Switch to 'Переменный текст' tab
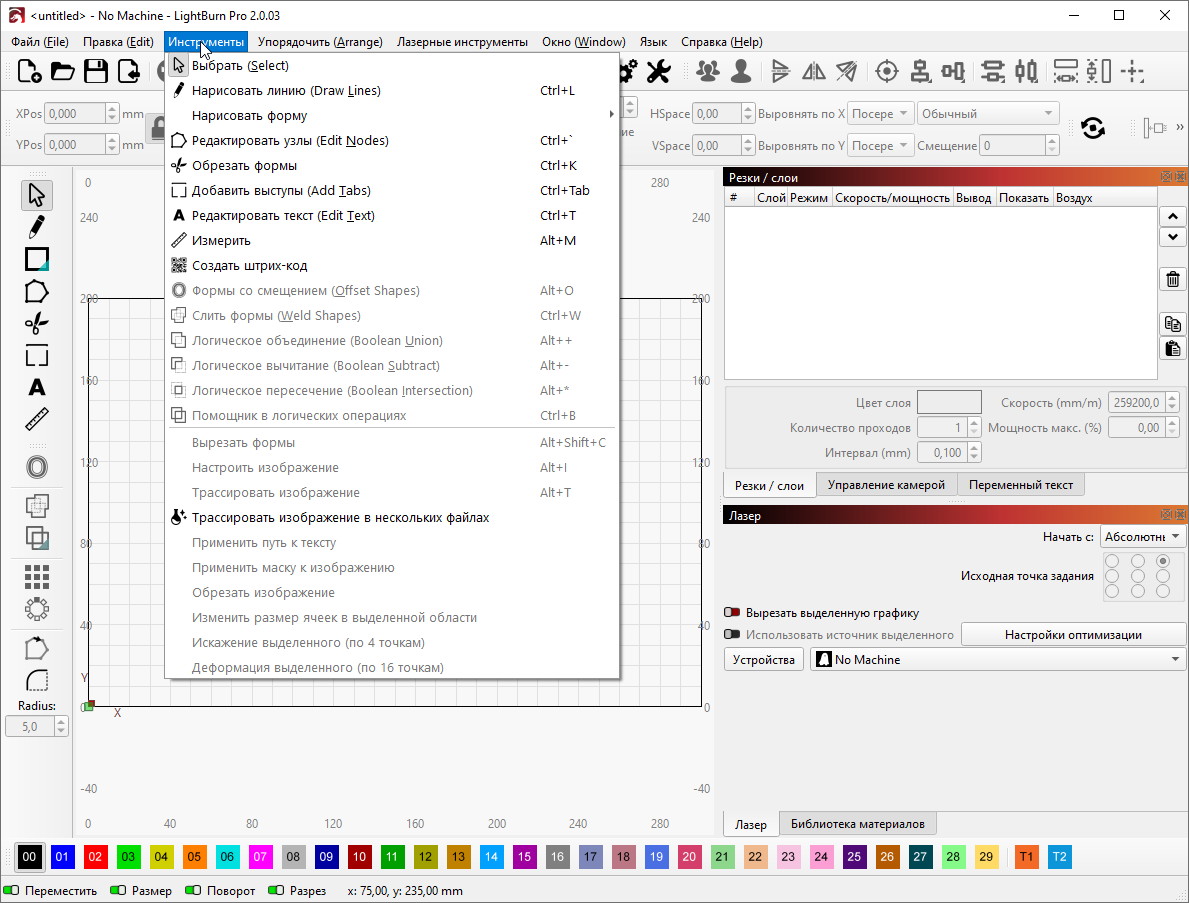The width and height of the screenshot is (1189, 903). [1021, 485]
